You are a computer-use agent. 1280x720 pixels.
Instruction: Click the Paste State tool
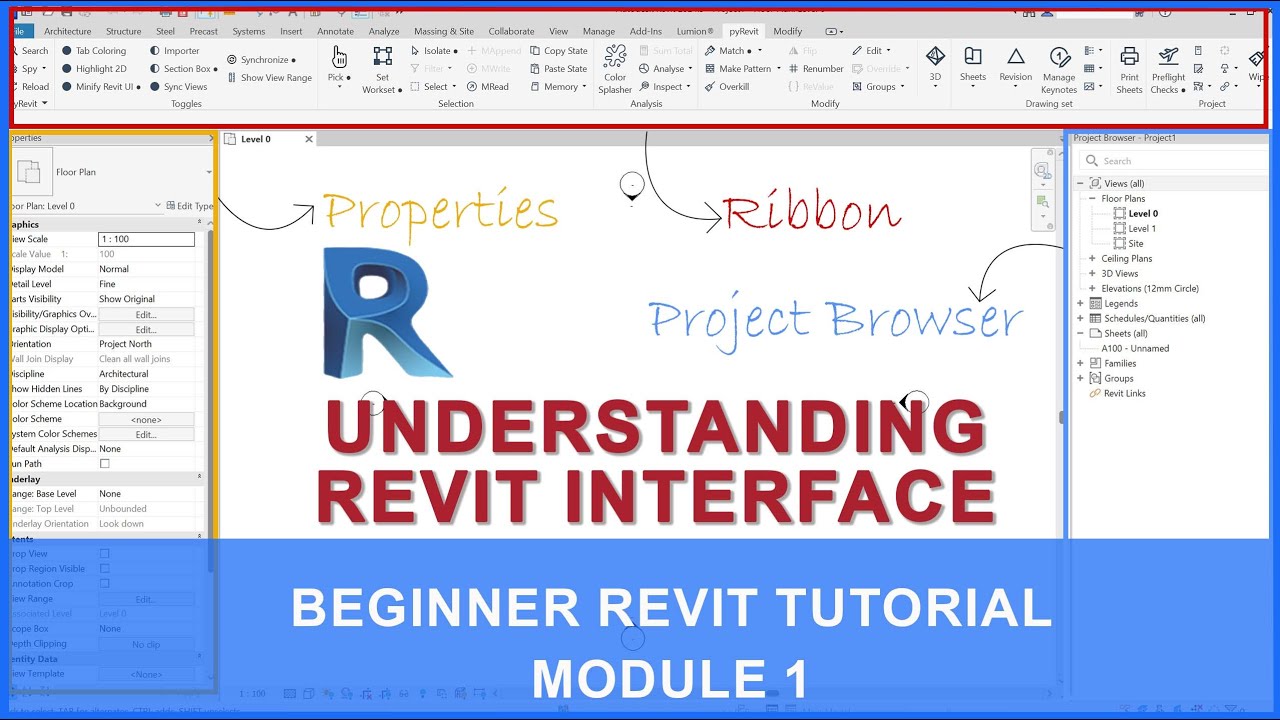558,69
